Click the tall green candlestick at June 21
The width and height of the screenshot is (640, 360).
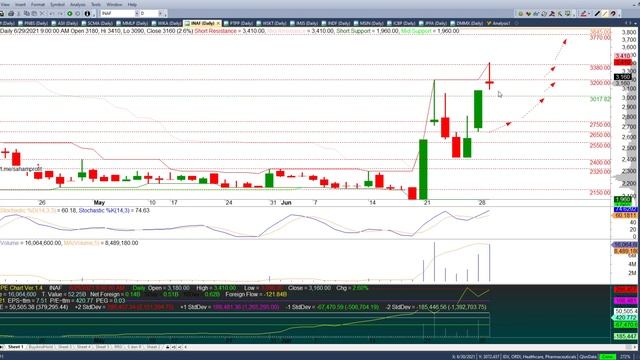(x=423, y=169)
